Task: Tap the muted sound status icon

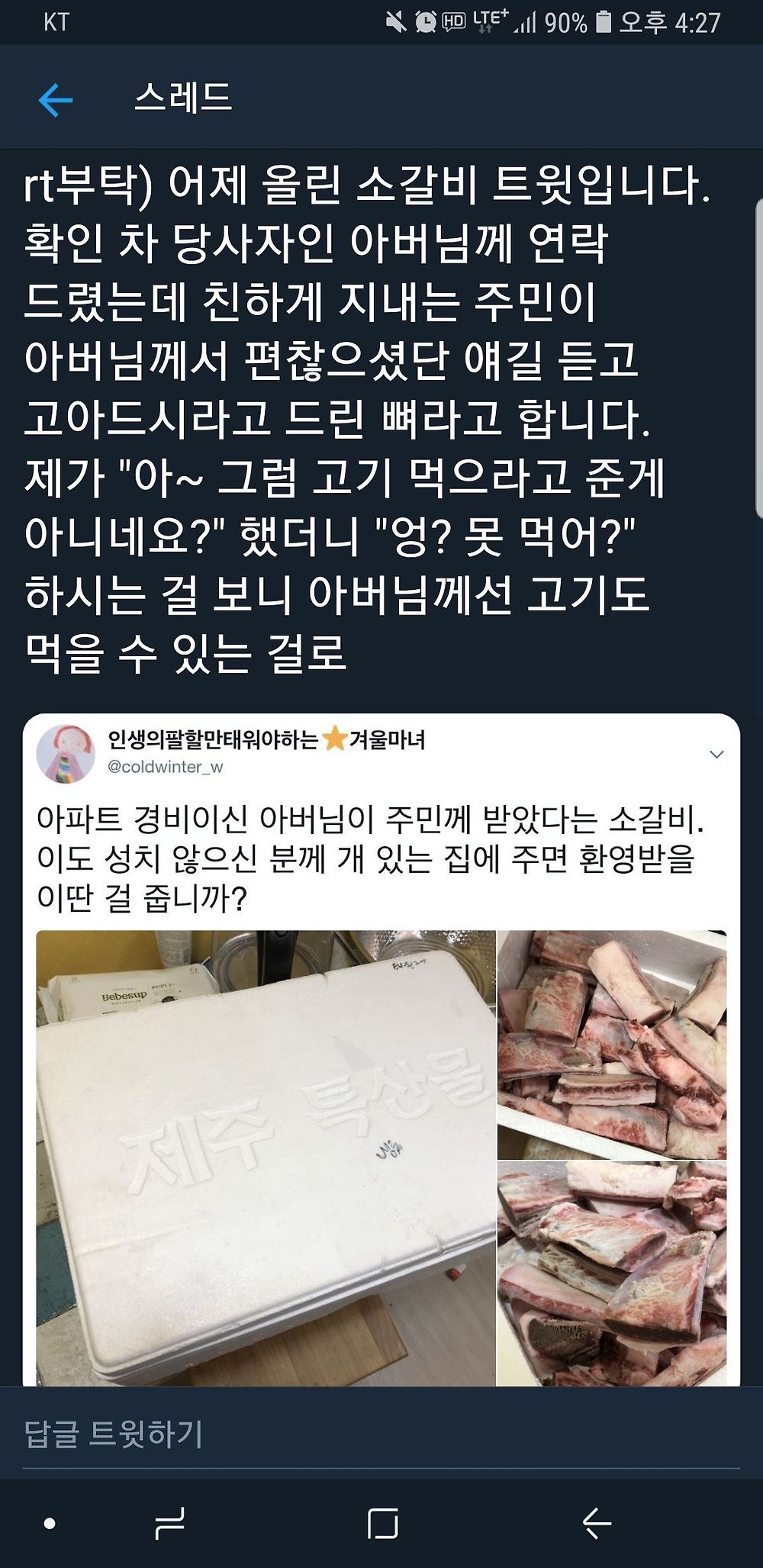Action: [x=396, y=22]
